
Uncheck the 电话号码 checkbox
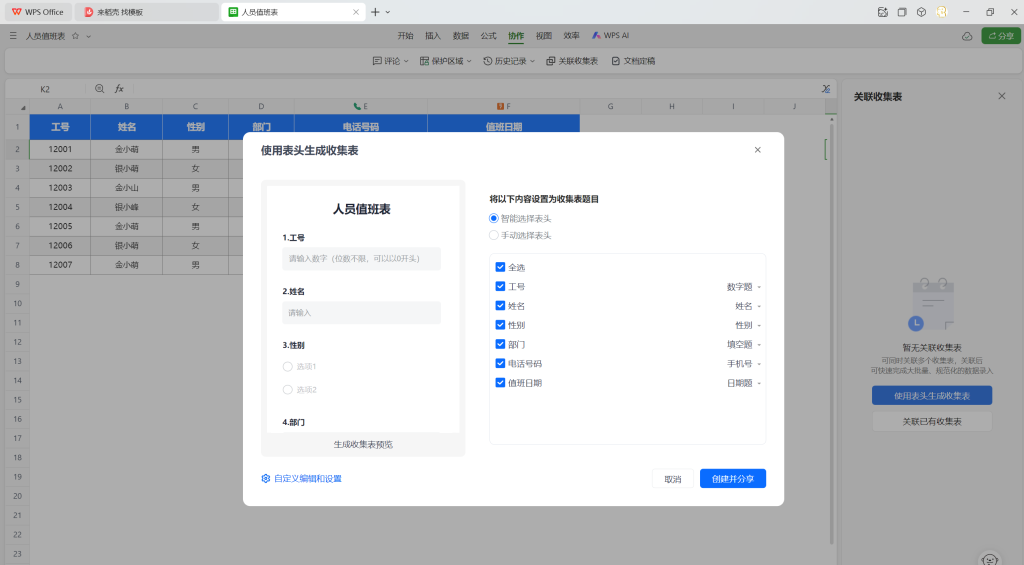click(x=500, y=363)
